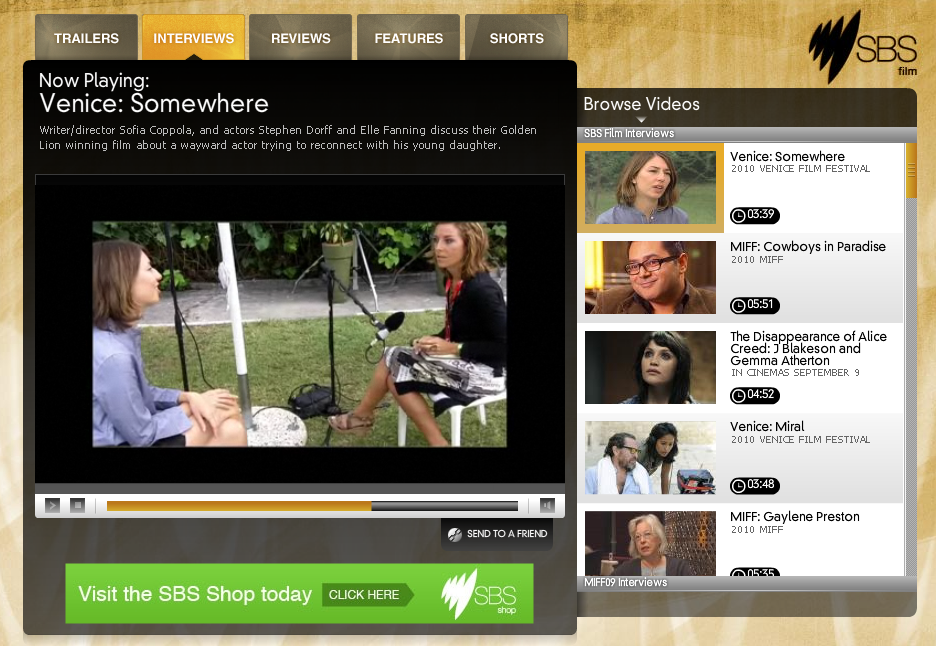Open the MIFF: Cowboys in Paradise thumbnail

click(x=650, y=278)
